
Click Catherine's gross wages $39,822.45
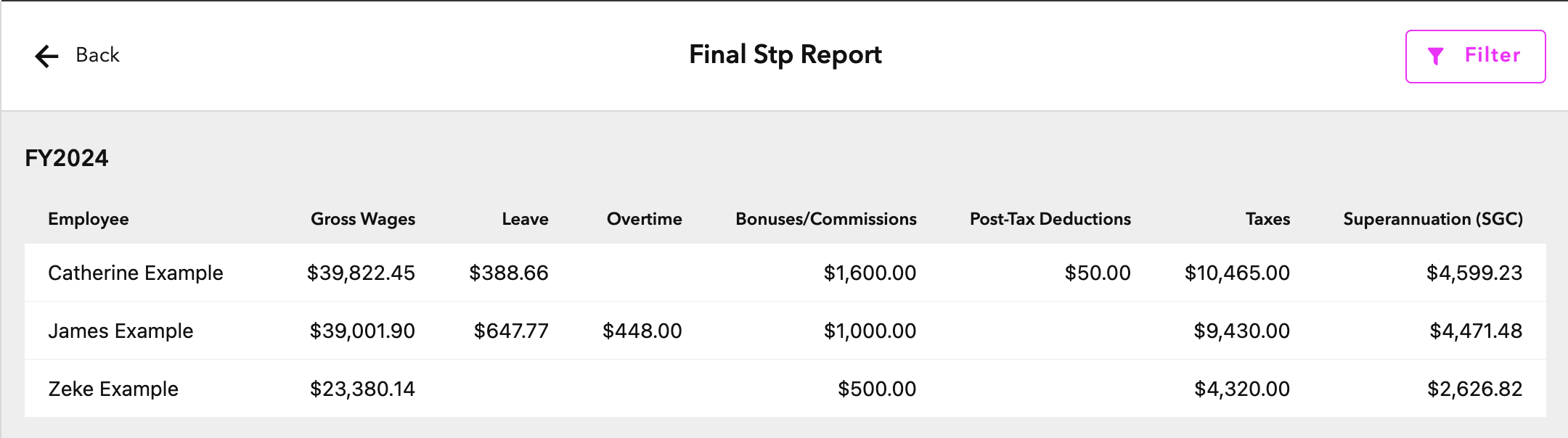361,273
